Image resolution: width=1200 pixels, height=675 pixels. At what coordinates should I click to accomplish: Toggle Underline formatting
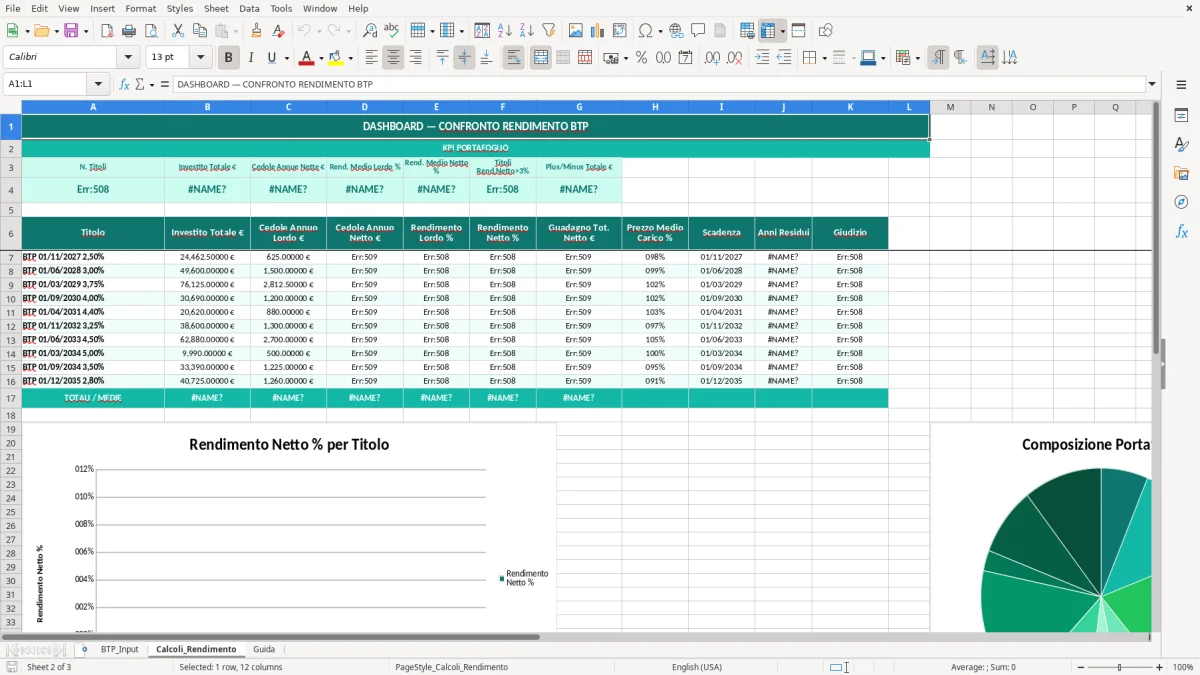click(271, 58)
